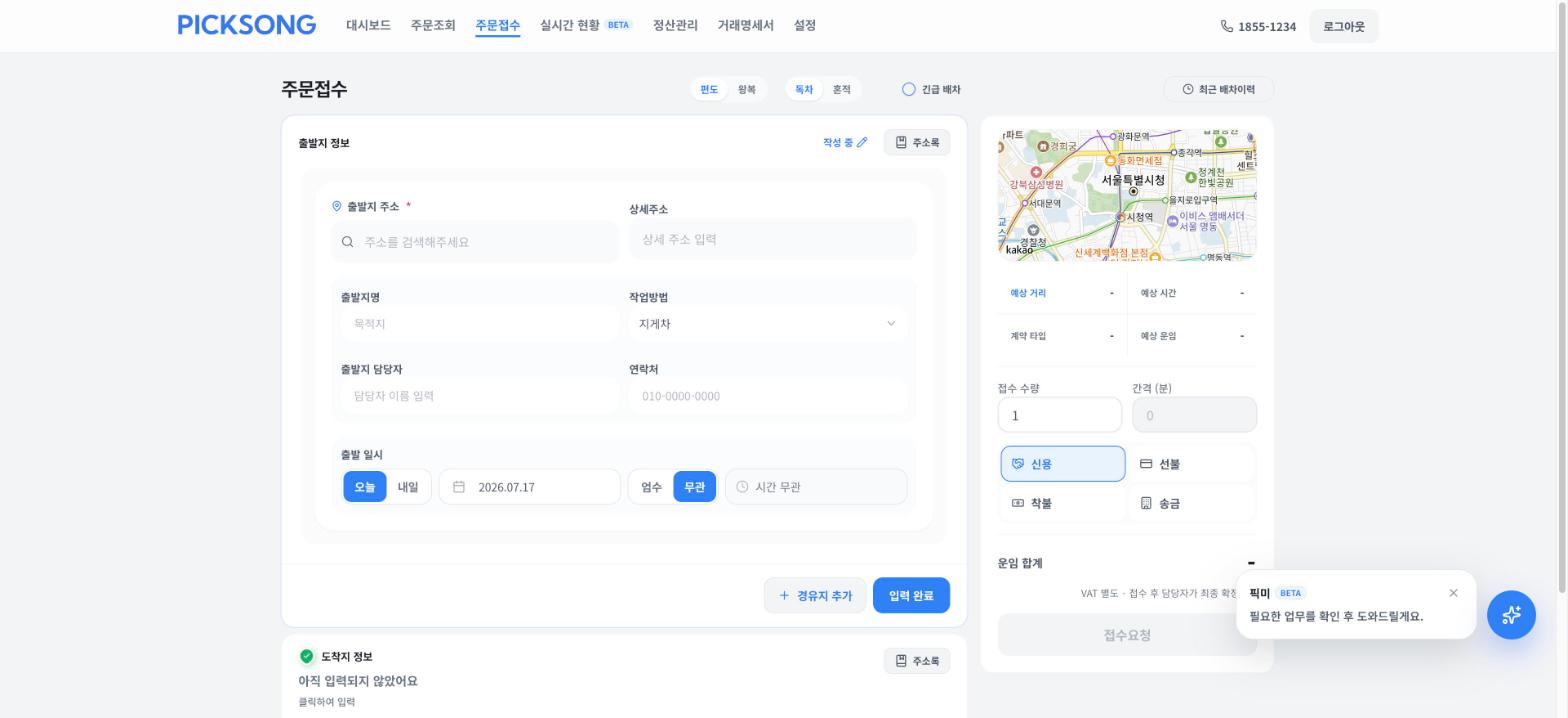The width and height of the screenshot is (1568, 718).
Task: Click the 작성 중 status text
Action: 838,143
